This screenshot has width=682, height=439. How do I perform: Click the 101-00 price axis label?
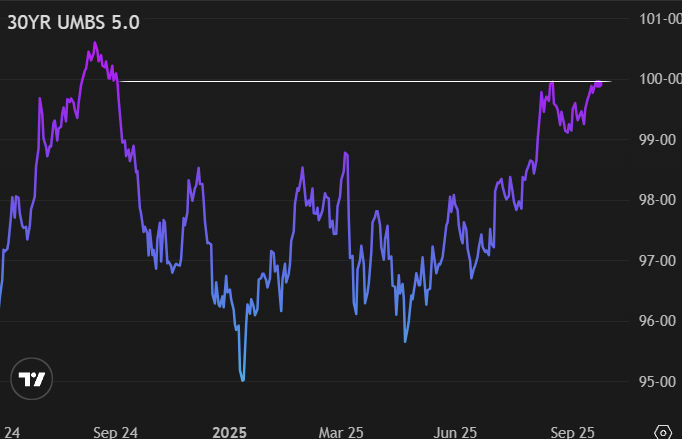[659, 18]
